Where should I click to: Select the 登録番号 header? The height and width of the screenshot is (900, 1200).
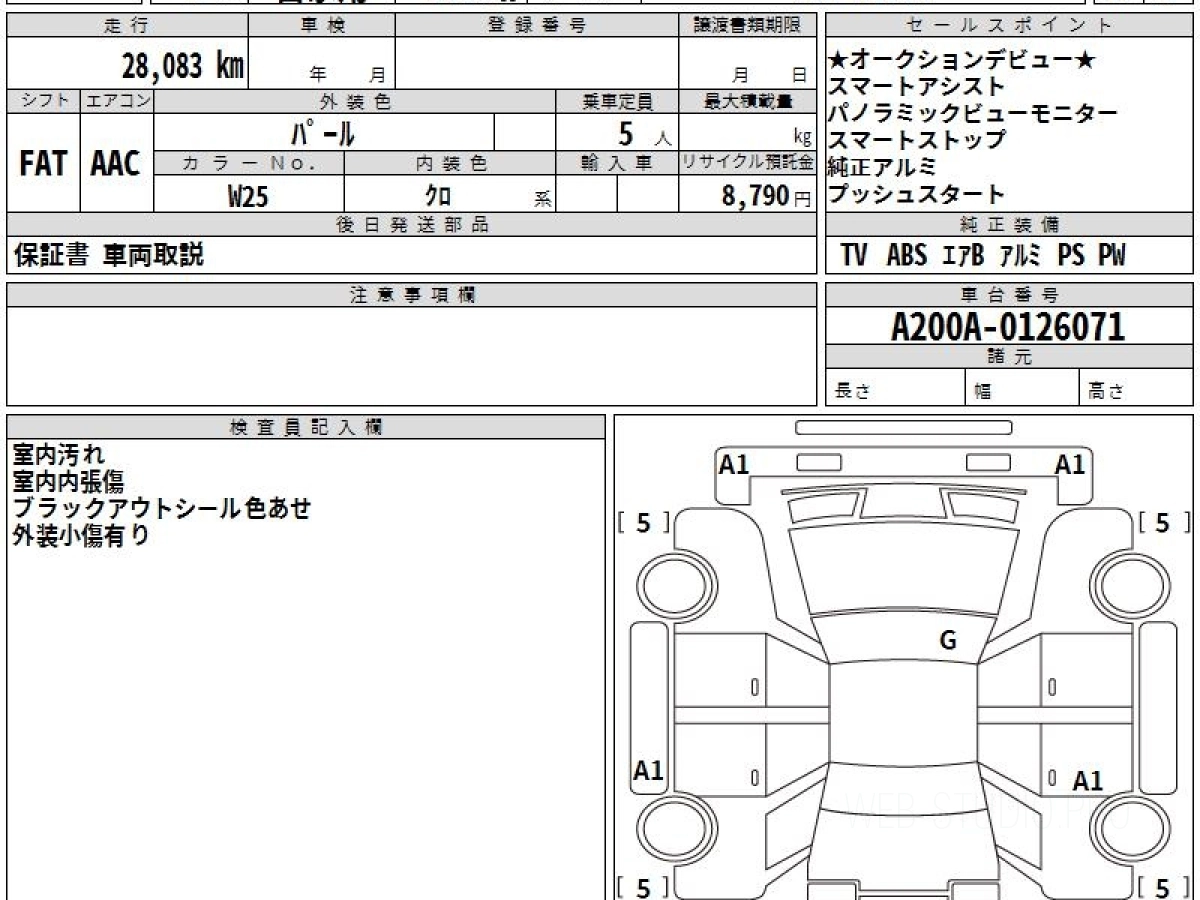pyautogui.click(x=537, y=26)
